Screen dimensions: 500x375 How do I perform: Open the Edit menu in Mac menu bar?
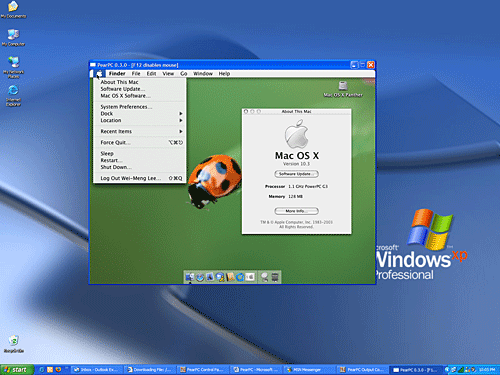coord(151,73)
